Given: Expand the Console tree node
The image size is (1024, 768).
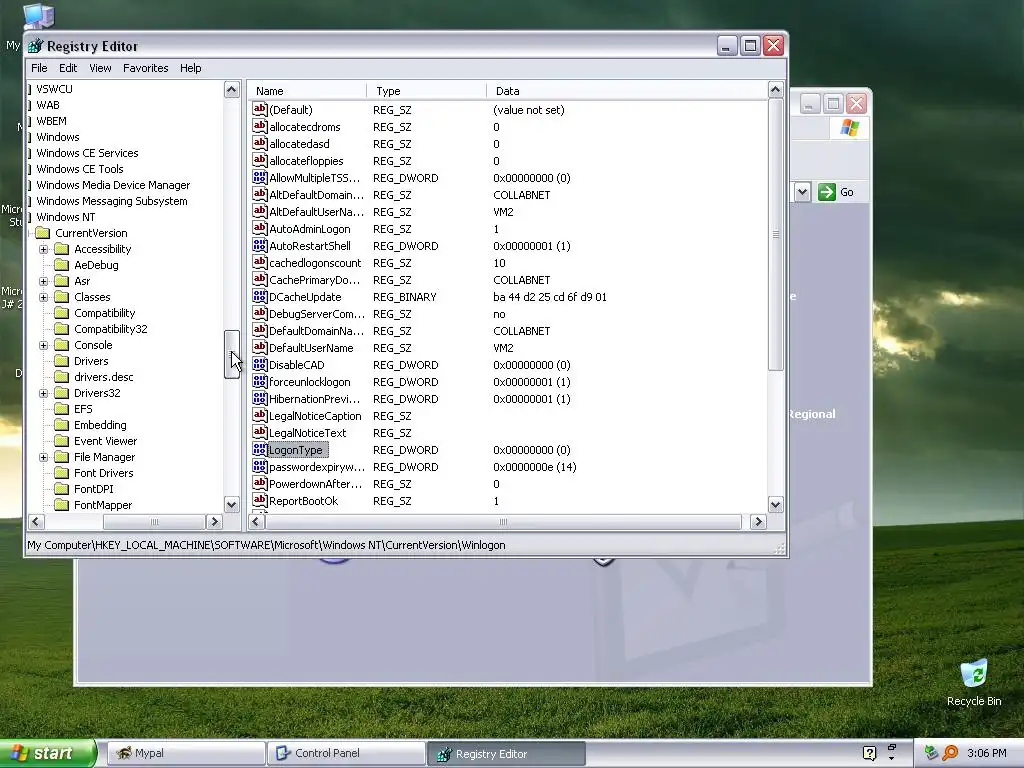Looking at the screenshot, I should point(43,345).
